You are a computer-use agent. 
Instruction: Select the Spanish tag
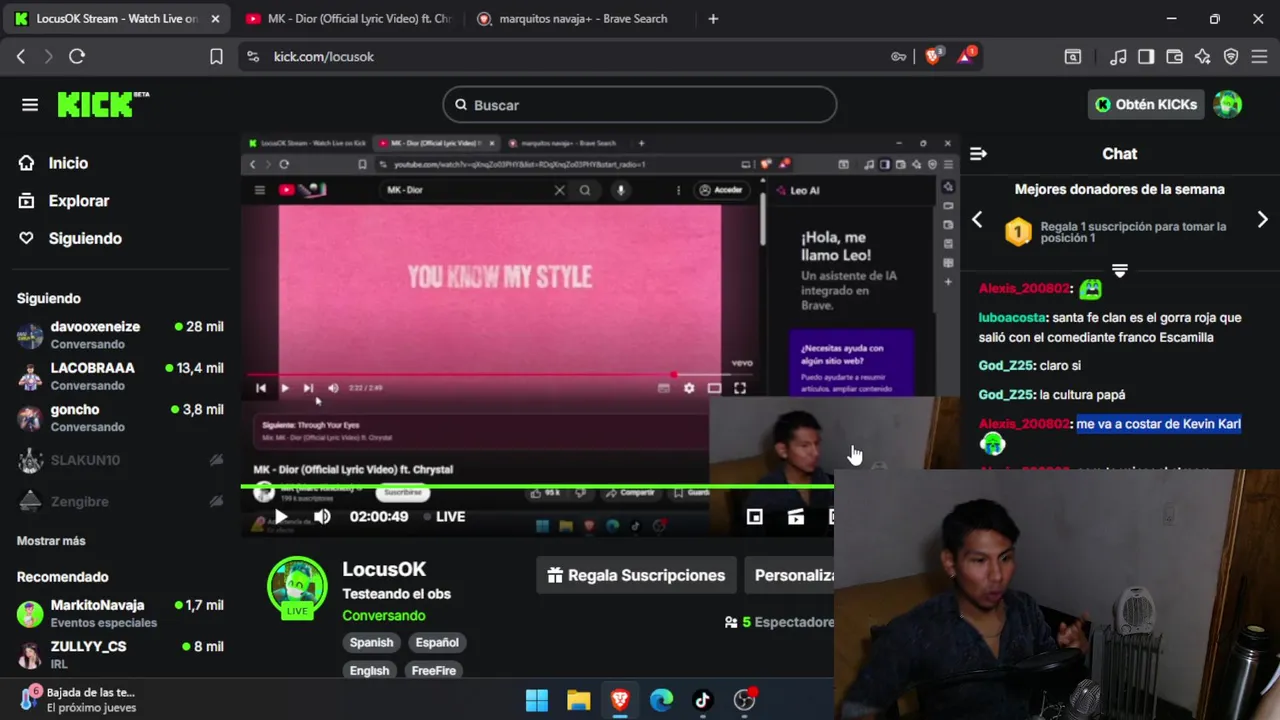click(371, 643)
